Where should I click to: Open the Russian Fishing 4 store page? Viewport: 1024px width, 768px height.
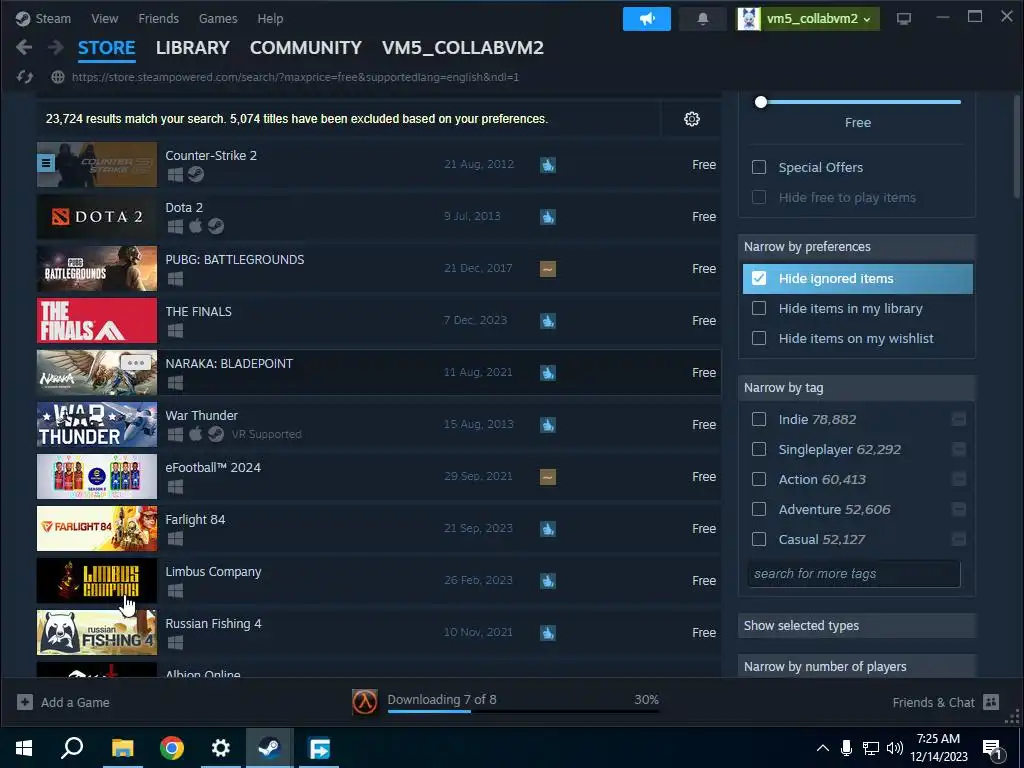pyautogui.click(x=379, y=632)
